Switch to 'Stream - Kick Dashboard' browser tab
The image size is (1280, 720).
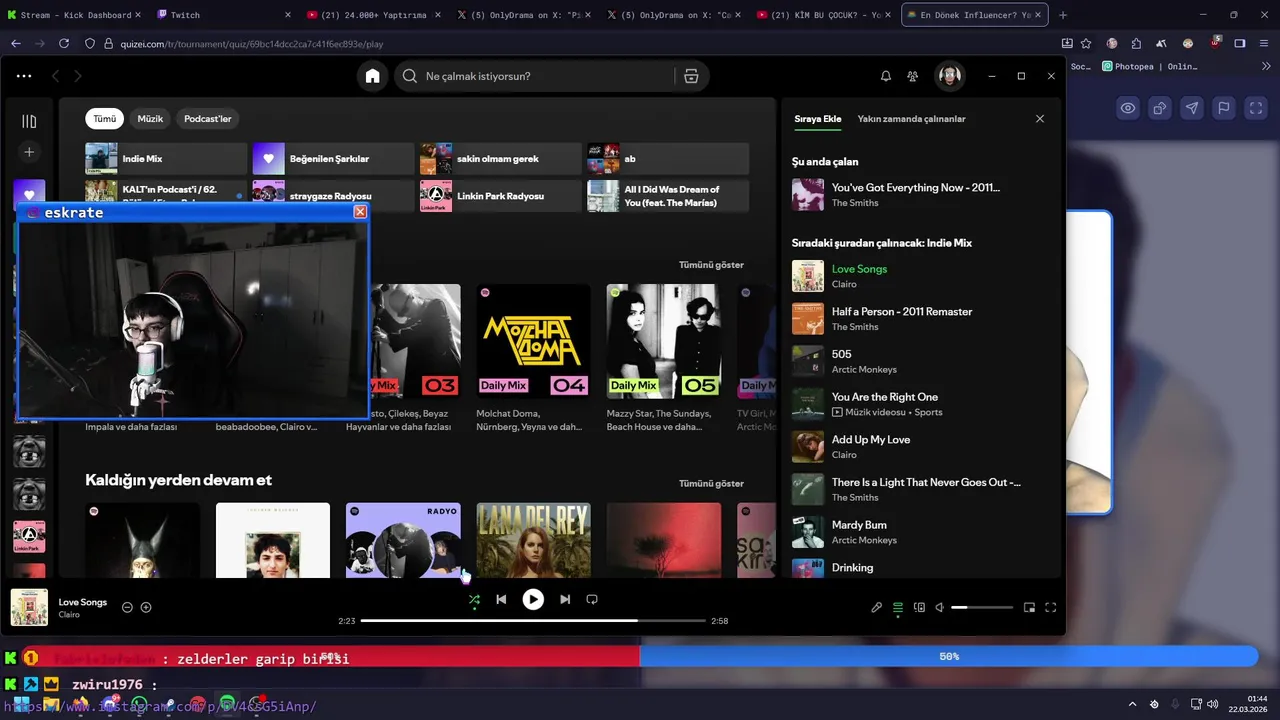(x=76, y=15)
